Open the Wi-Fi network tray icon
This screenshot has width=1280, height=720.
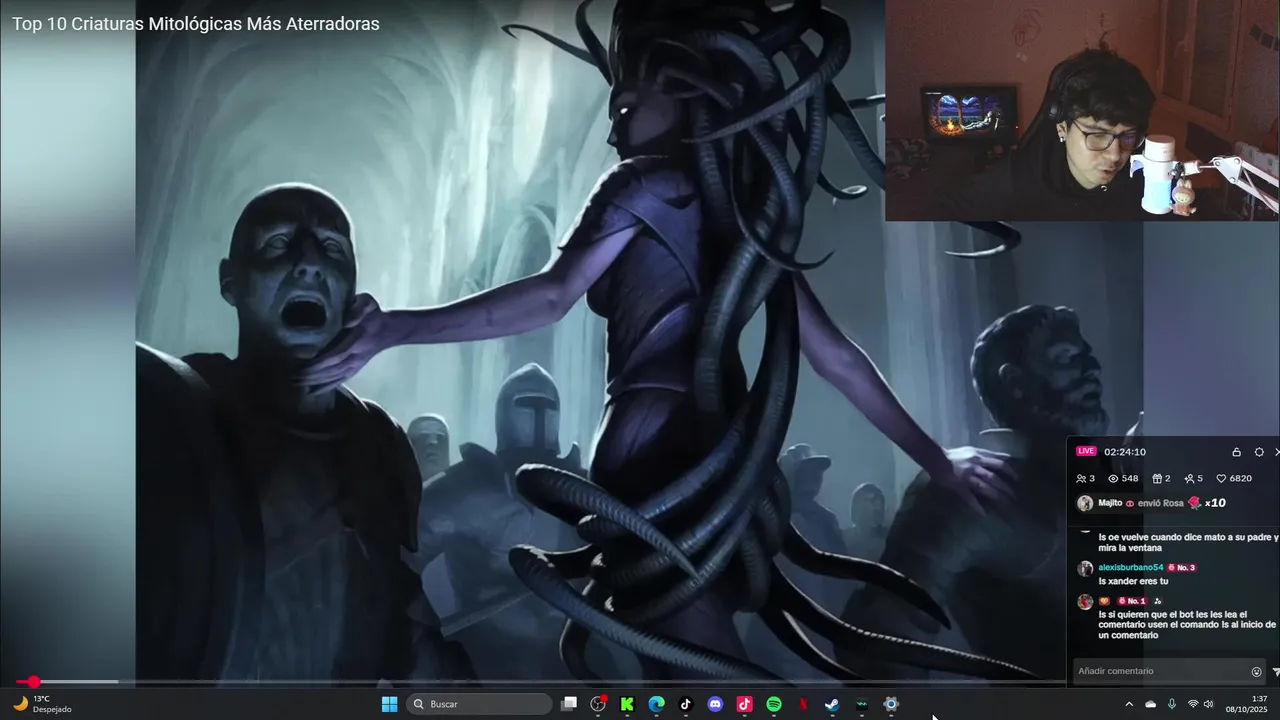click(1192, 704)
